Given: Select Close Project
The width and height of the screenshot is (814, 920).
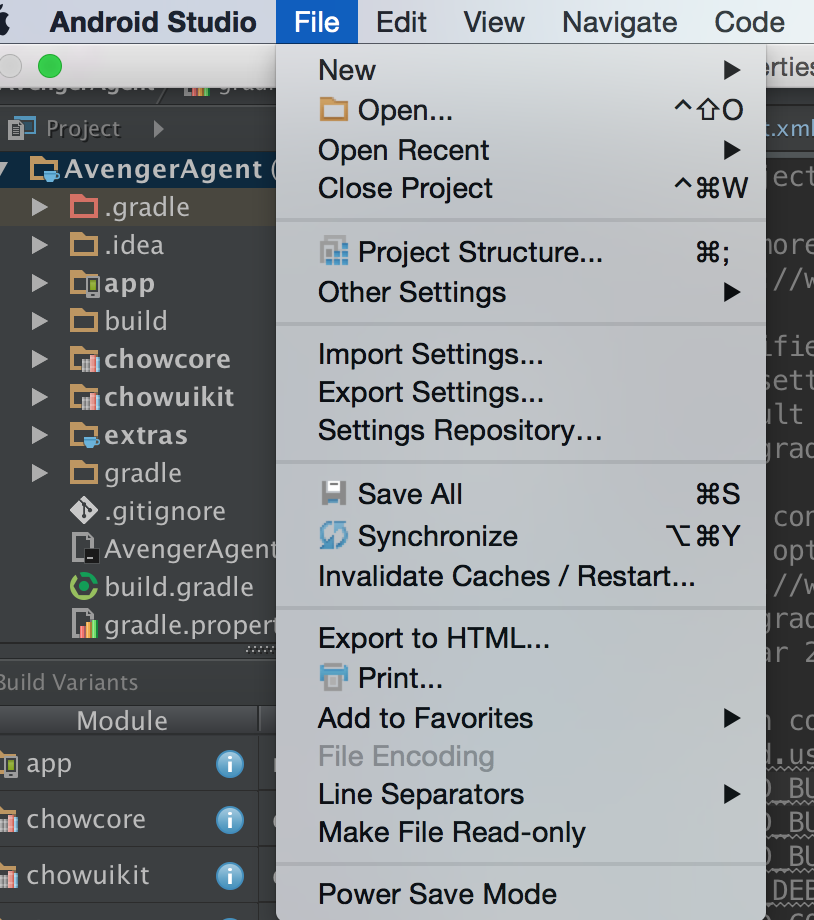Looking at the screenshot, I should (x=521, y=188).
